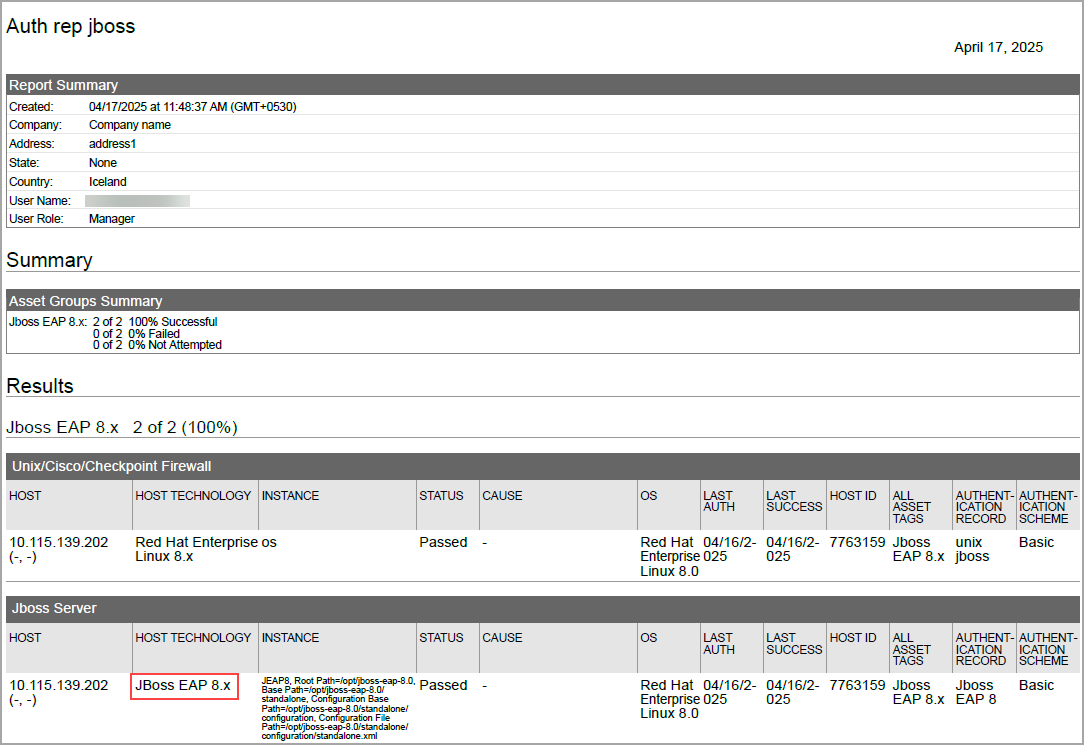Click Jboss EAP 8 authentication record cell
The image size is (1084, 745).
(975, 692)
